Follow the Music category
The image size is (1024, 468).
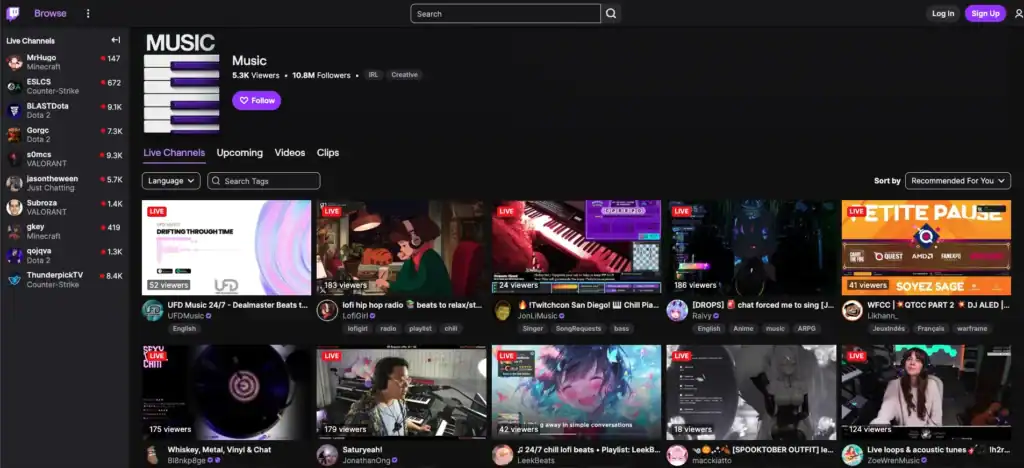click(x=257, y=101)
